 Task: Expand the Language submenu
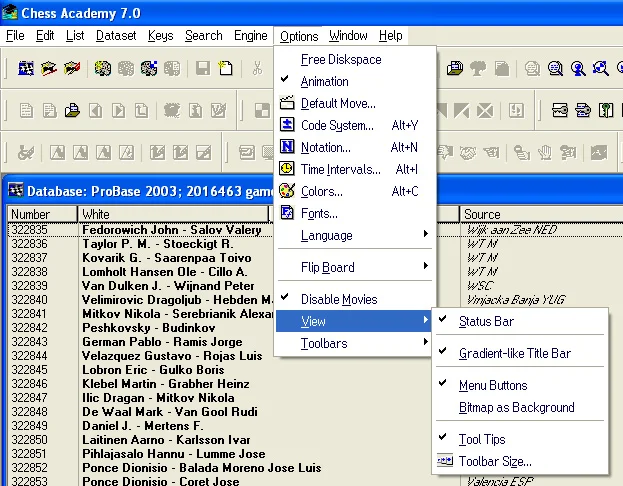[x=354, y=235]
